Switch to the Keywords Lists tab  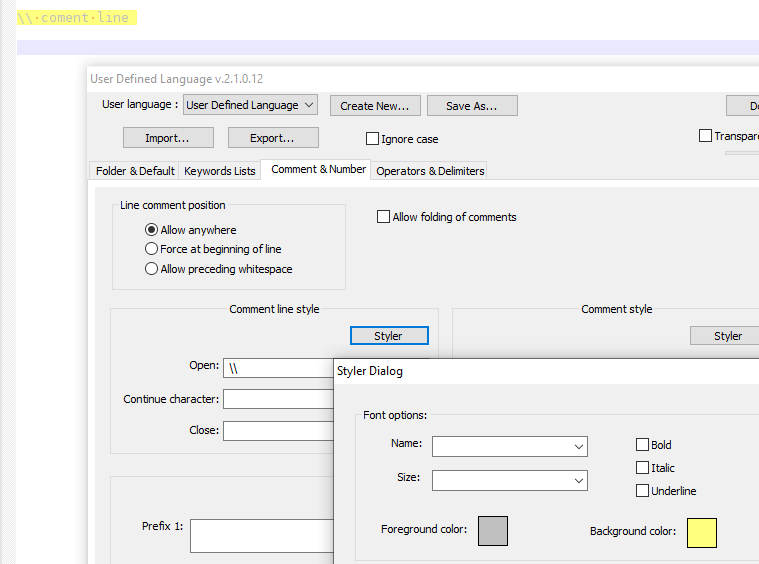point(220,171)
